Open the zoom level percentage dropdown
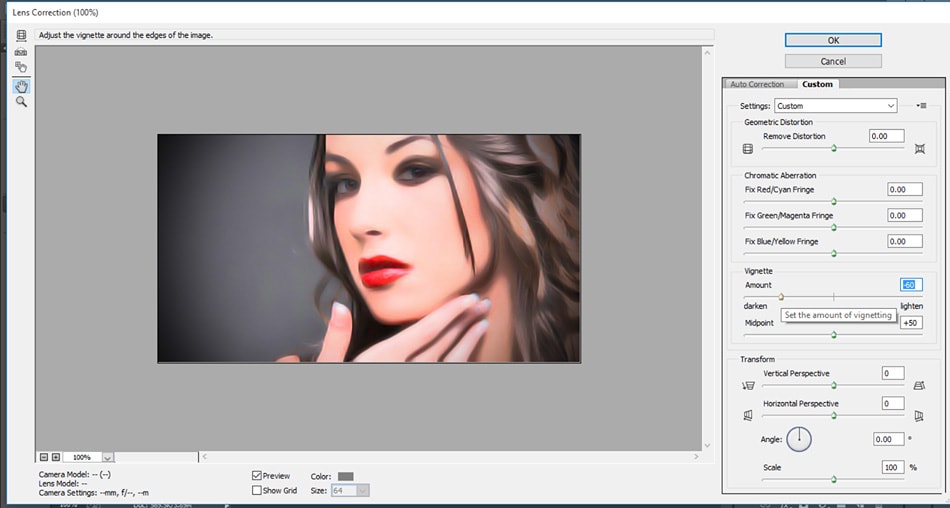The width and height of the screenshot is (950, 508). coord(107,457)
